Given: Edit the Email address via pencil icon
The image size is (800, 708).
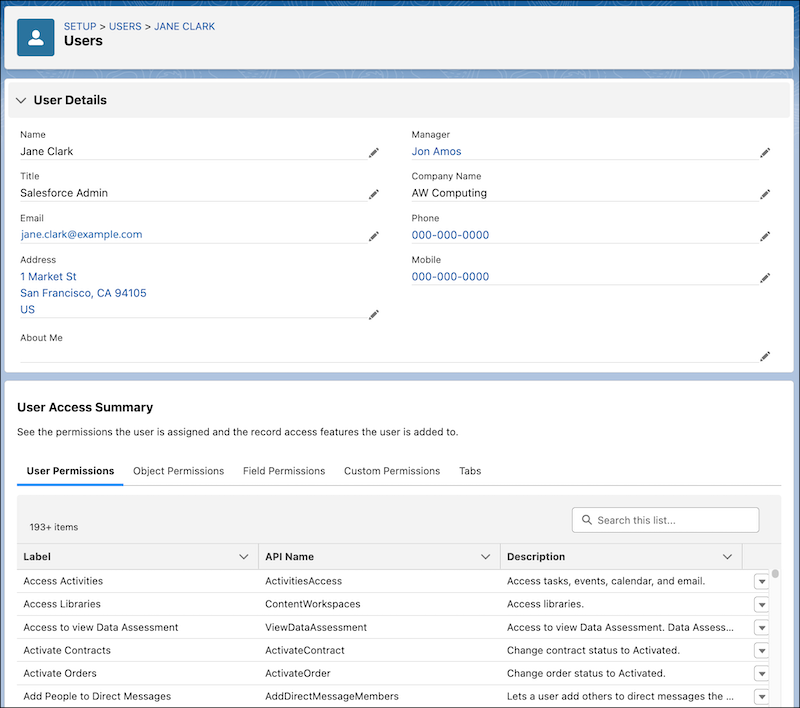Looking at the screenshot, I should (x=374, y=236).
